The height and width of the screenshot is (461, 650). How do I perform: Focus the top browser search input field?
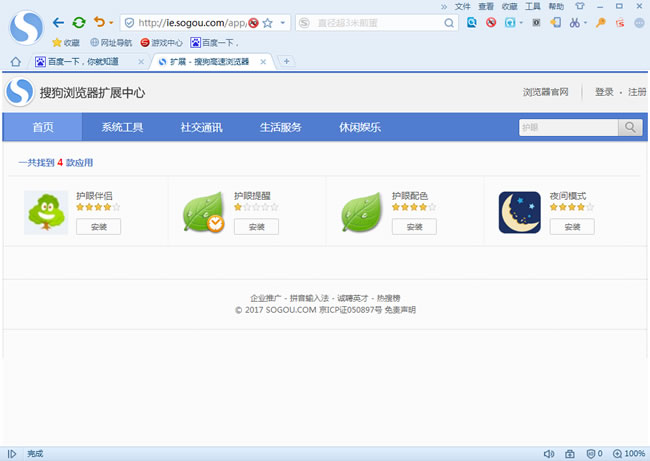coord(377,23)
